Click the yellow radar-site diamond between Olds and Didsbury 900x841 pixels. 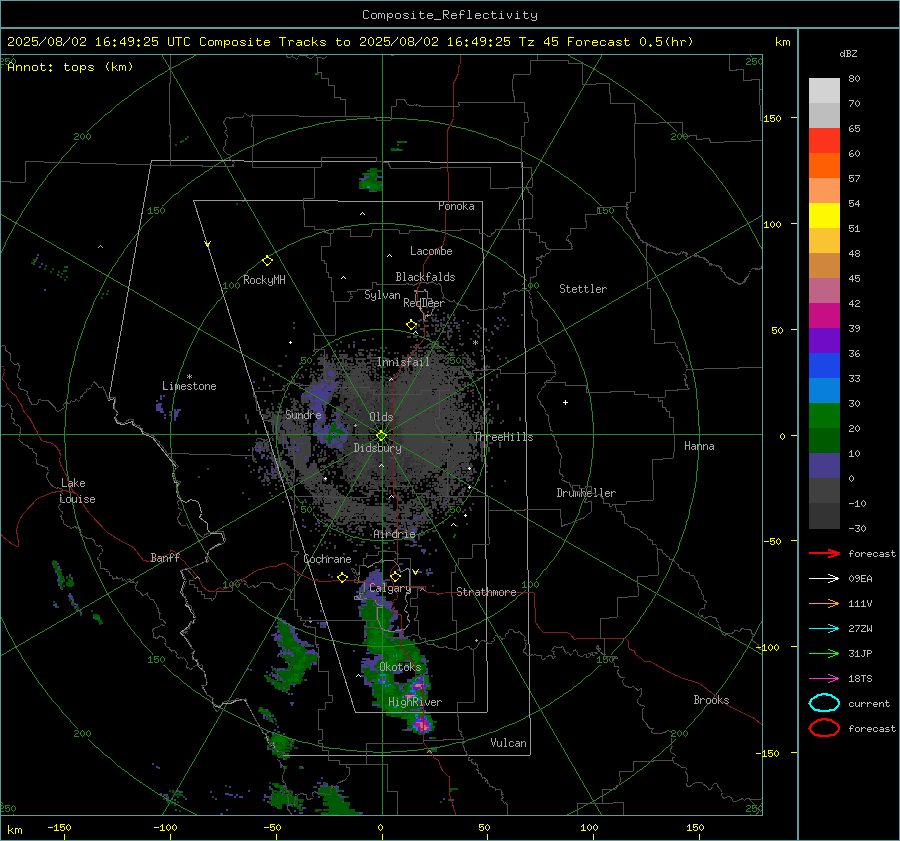click(381, 435)
